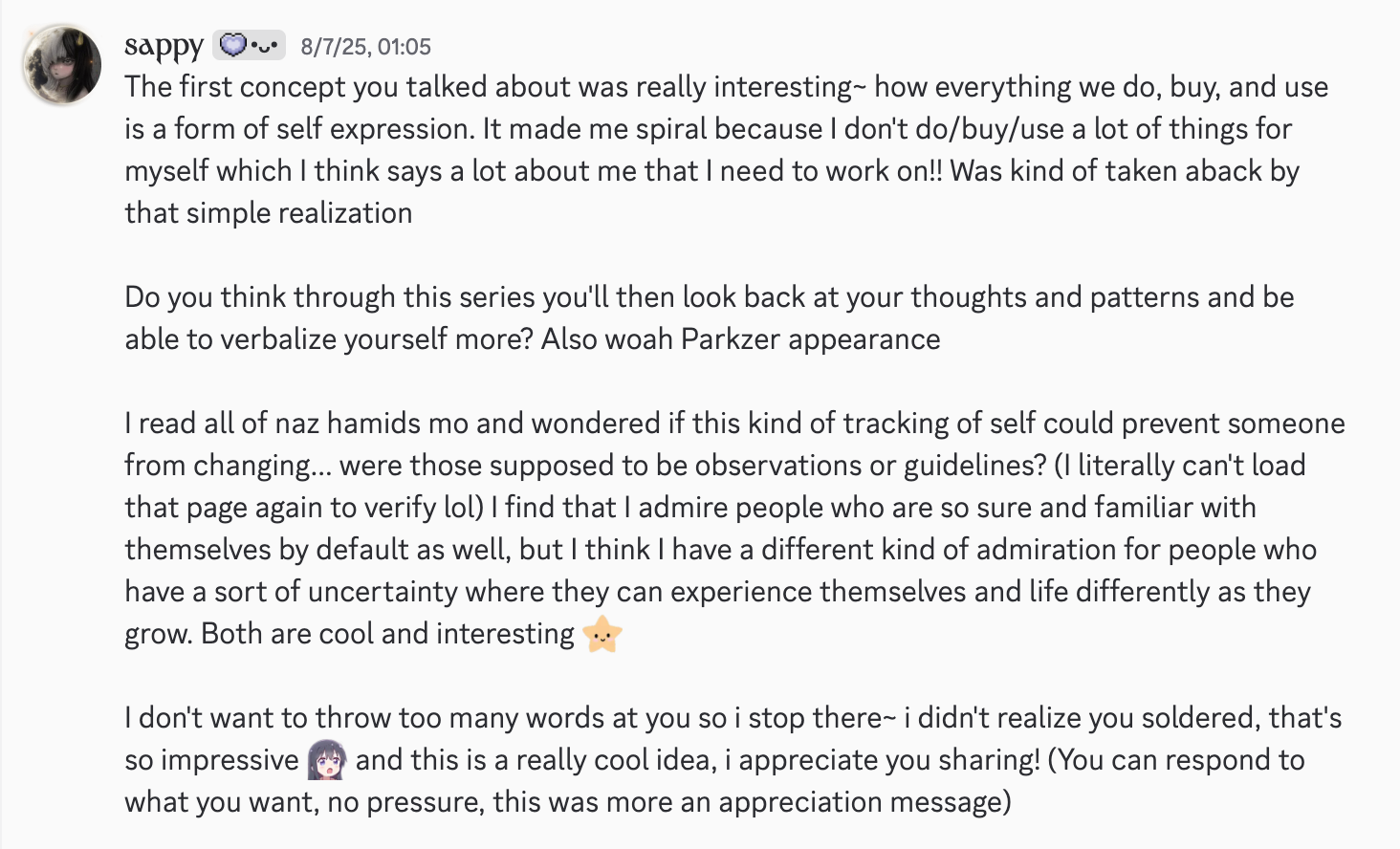
Task: Click the purple heart badge beside sappy
Action: (x=233, y=45)
